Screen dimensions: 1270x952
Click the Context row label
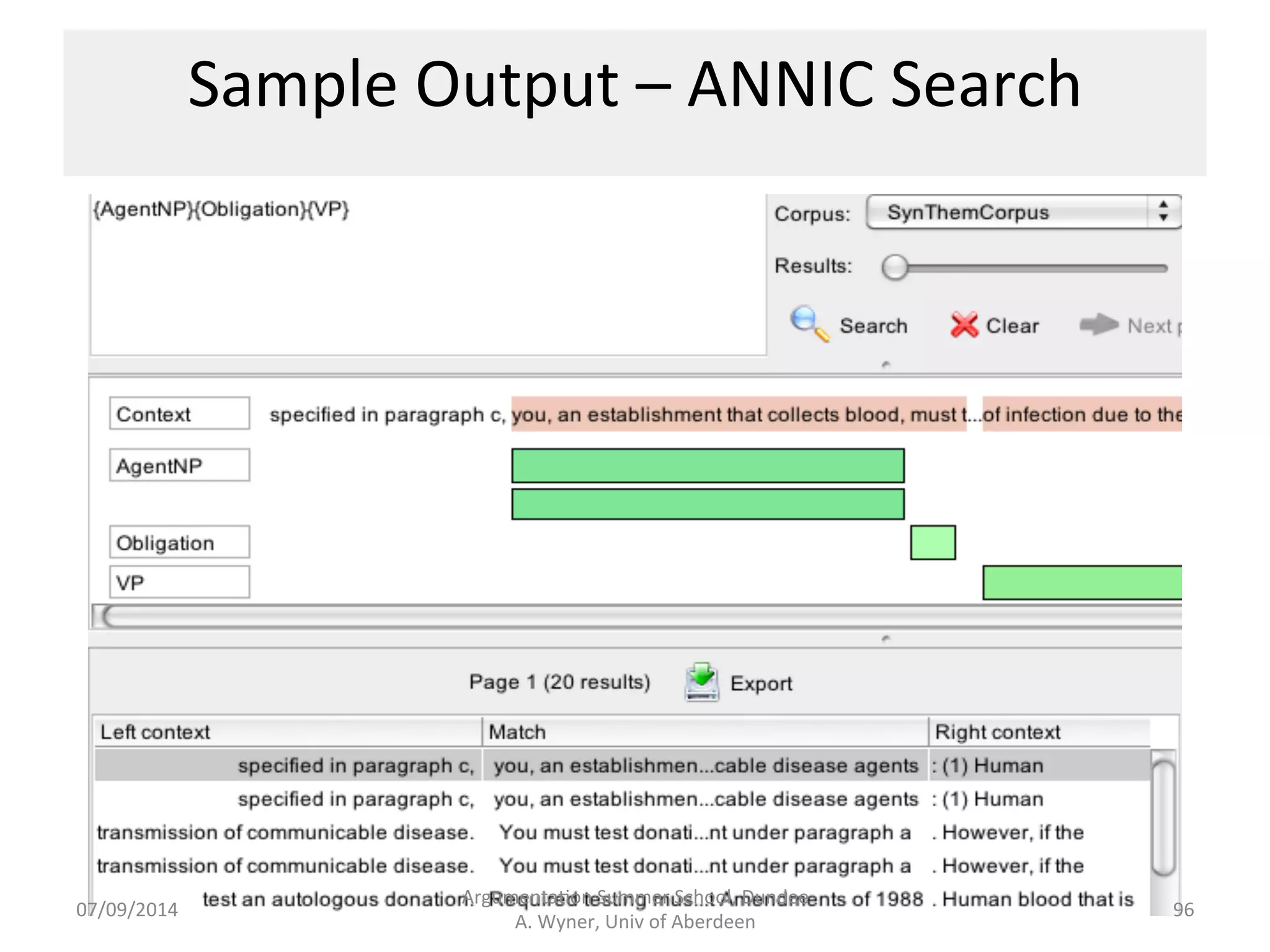pos(180,413)
